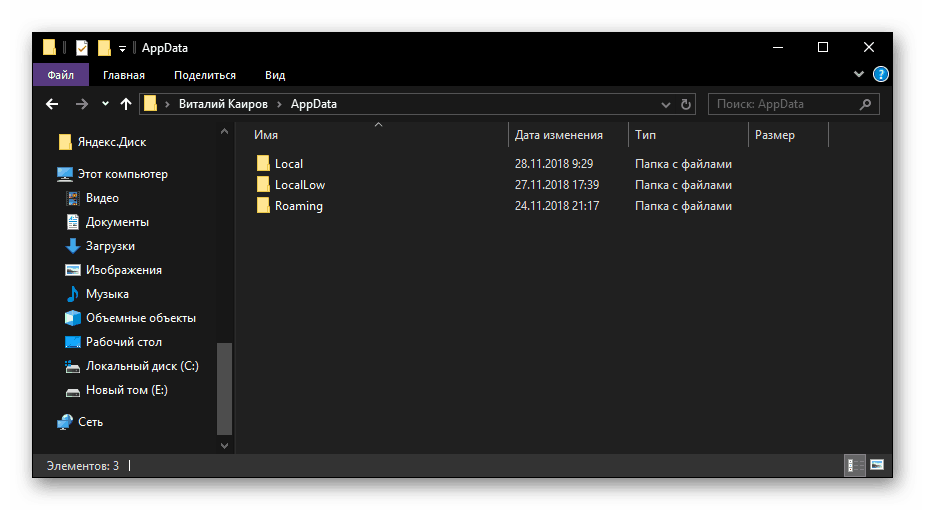
Task: Switch to the Вид ribbon tab
Action: [275, 75]
